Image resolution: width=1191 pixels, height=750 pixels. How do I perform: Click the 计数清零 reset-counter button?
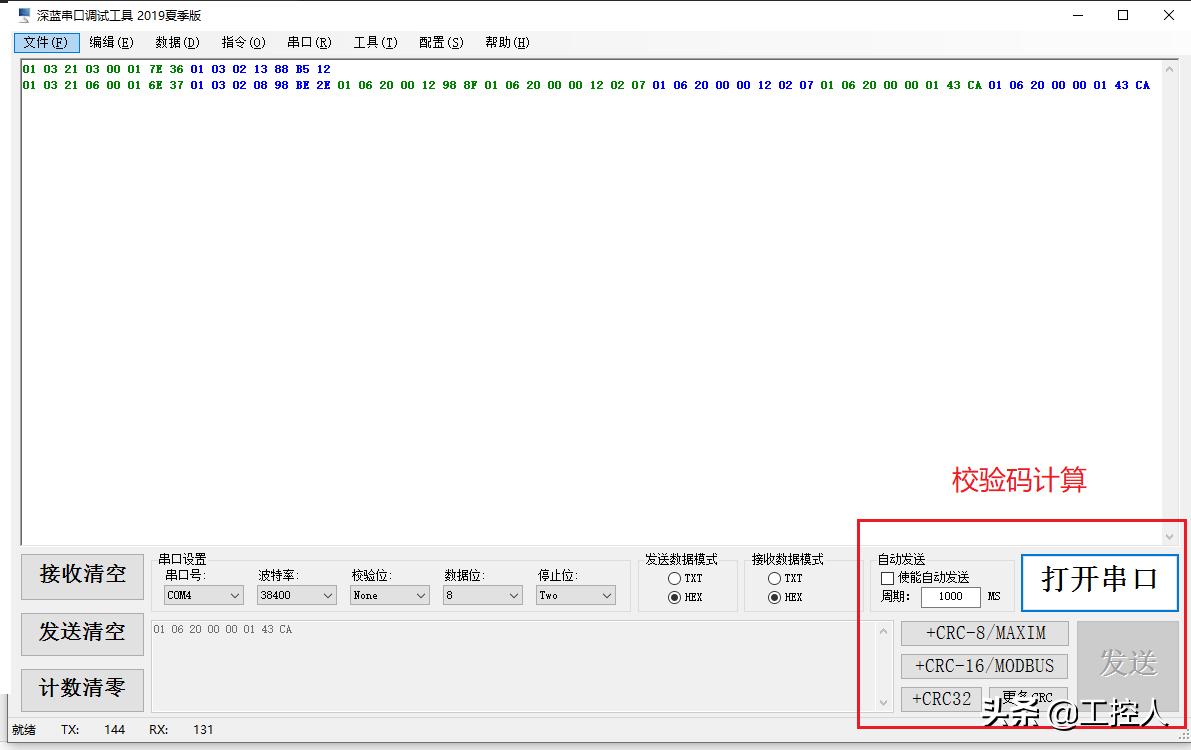click(x=82, y=690)
